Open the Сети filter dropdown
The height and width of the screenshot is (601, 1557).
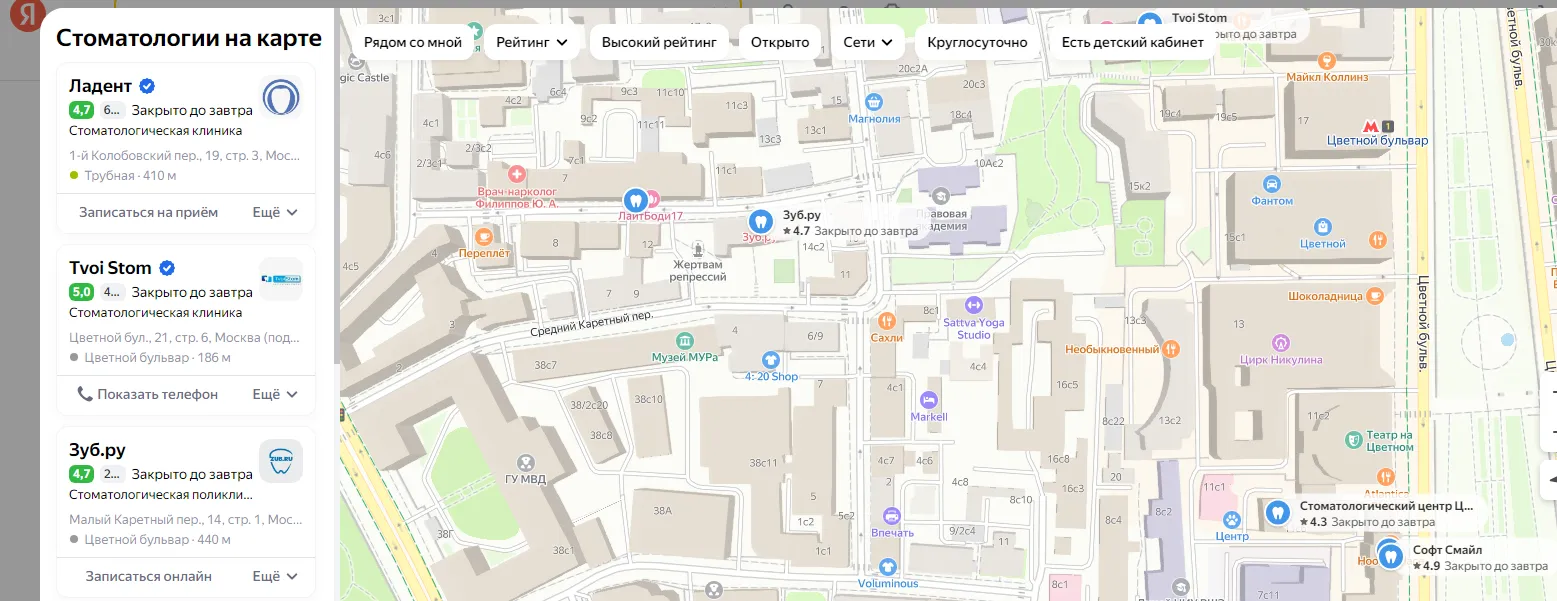(869, 42)
